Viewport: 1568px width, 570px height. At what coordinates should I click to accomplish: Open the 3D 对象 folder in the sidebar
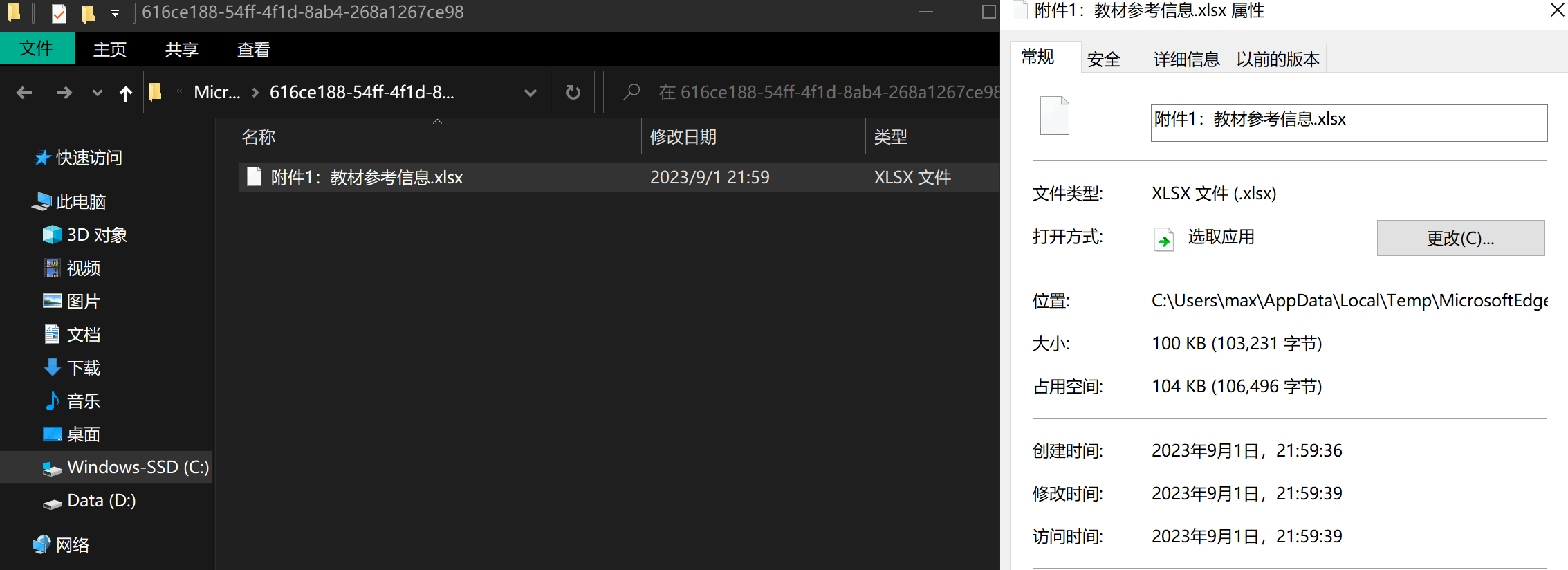point(85,235)
